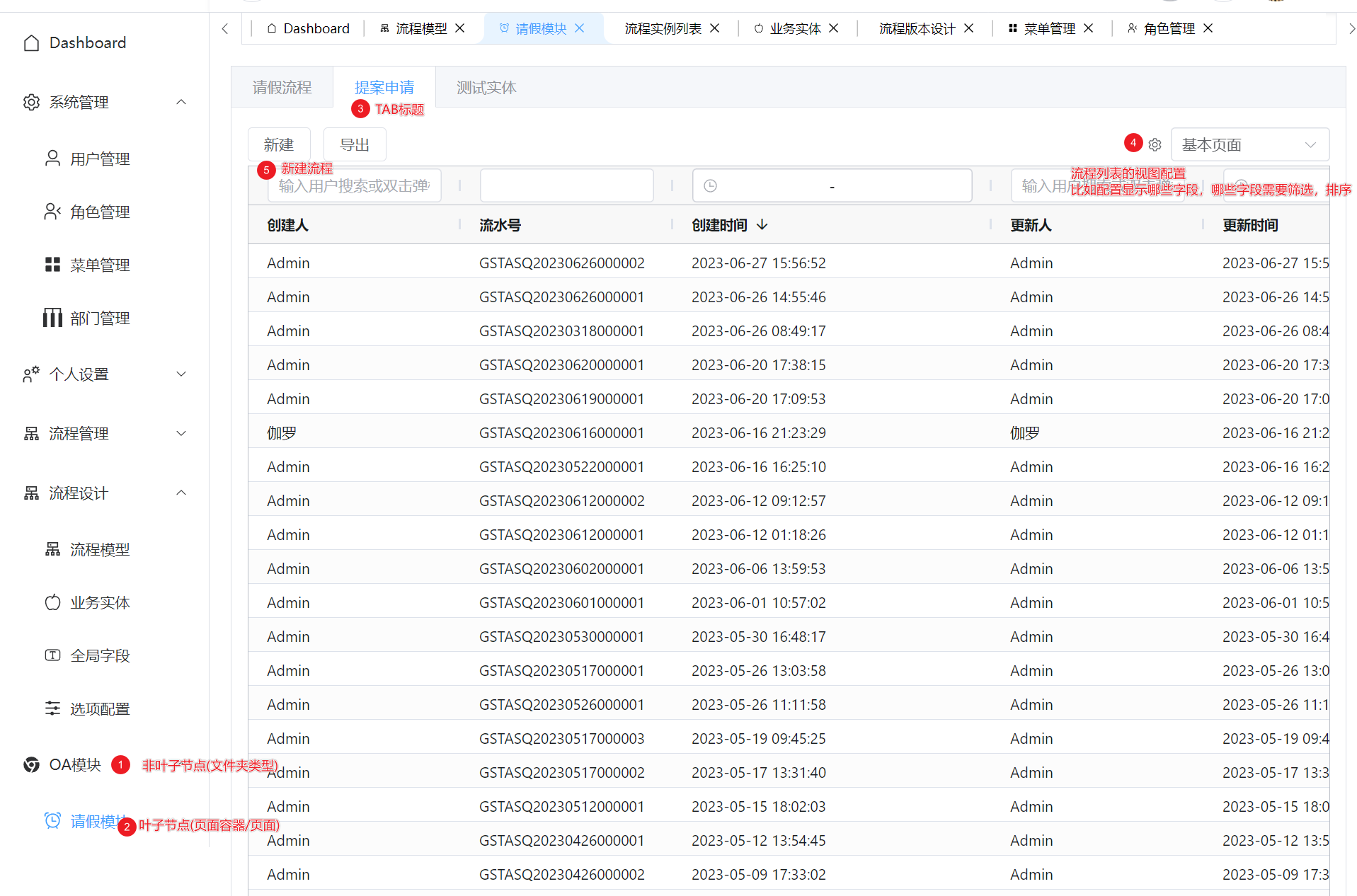Sort by 创建时间 descending arrow
This screenshot has width=1357, height=896.
pos(762,225)
